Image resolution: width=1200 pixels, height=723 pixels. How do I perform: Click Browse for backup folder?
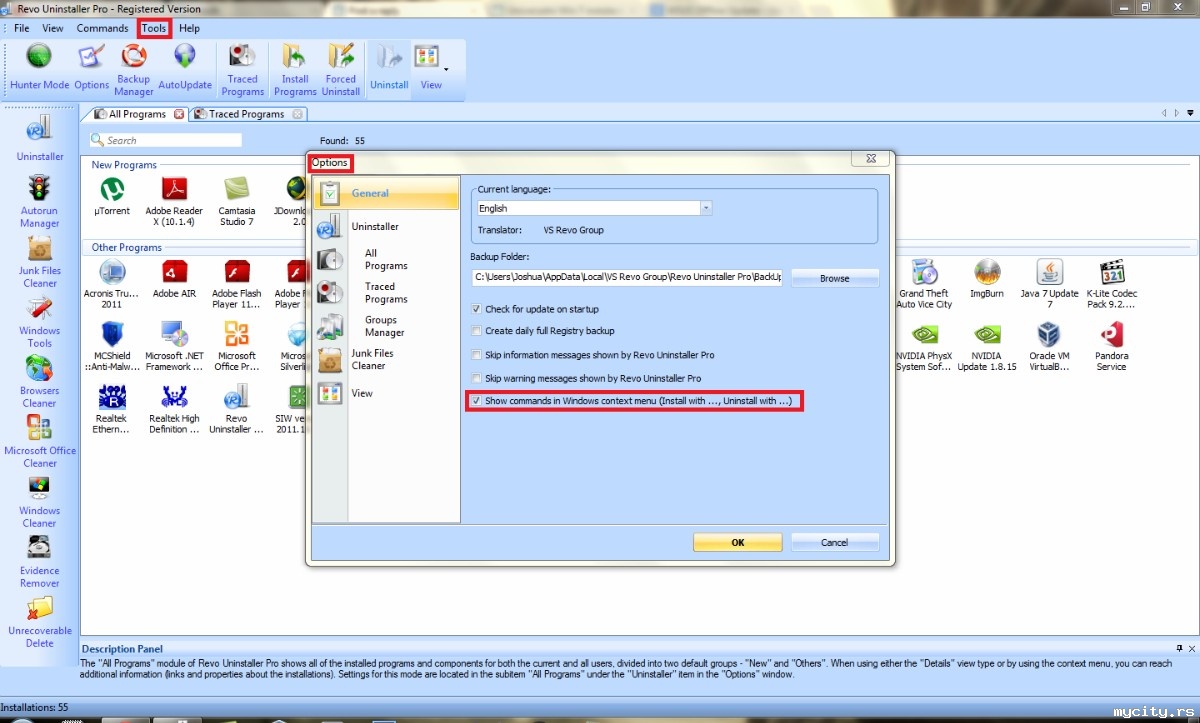pos(835,278)
